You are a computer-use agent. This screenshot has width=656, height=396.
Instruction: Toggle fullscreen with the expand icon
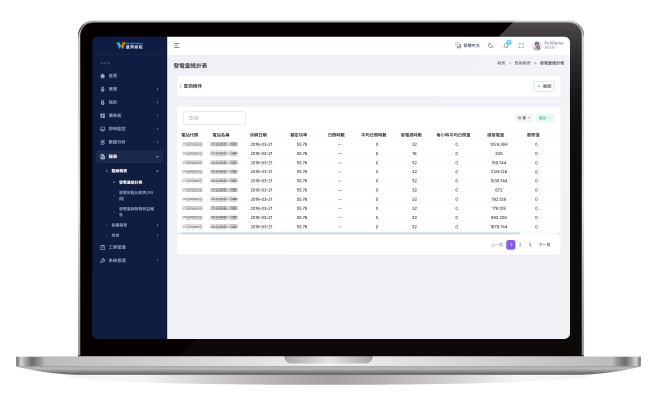pyautogui.click(x=521, y=46)
